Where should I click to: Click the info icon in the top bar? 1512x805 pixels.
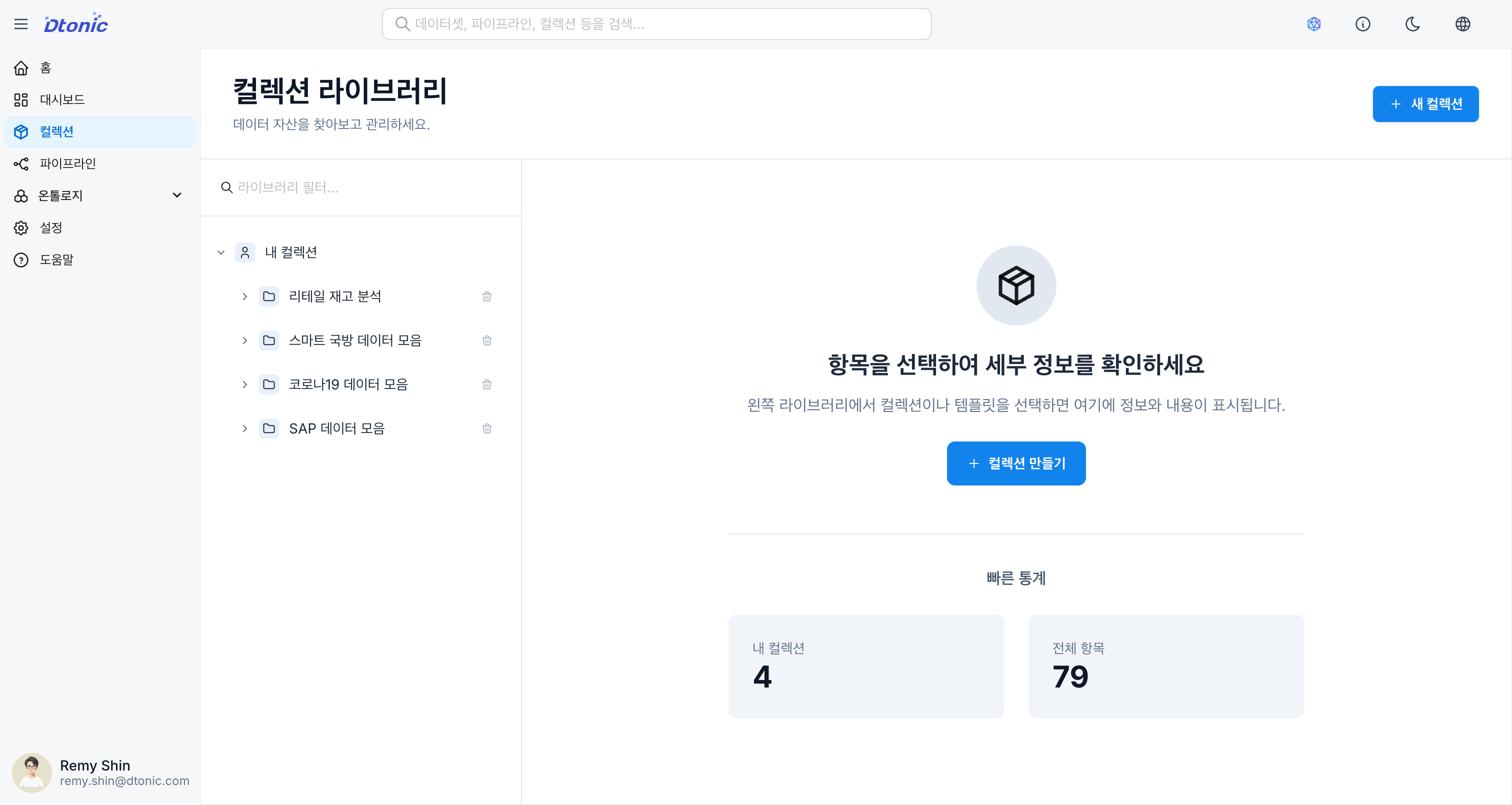1363,24
